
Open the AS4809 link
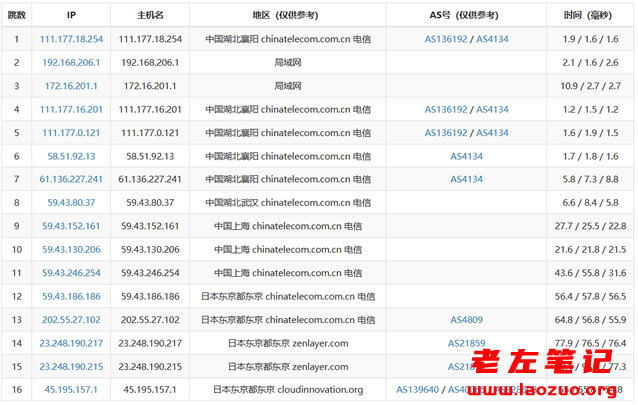pyautogui.click(x=466, y=320)
